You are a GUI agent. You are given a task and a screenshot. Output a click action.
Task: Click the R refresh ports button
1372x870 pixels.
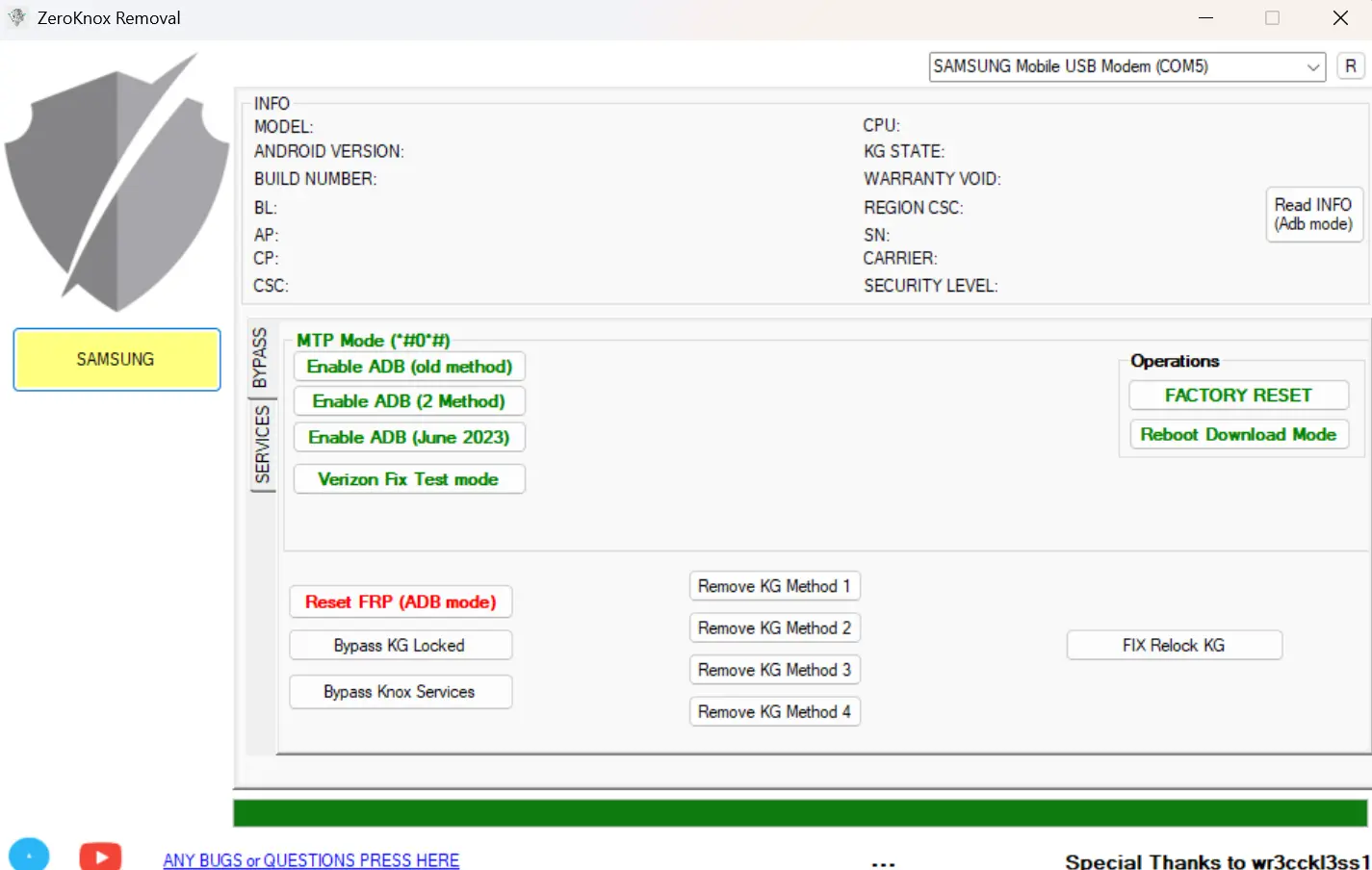tap(1351, 66)
